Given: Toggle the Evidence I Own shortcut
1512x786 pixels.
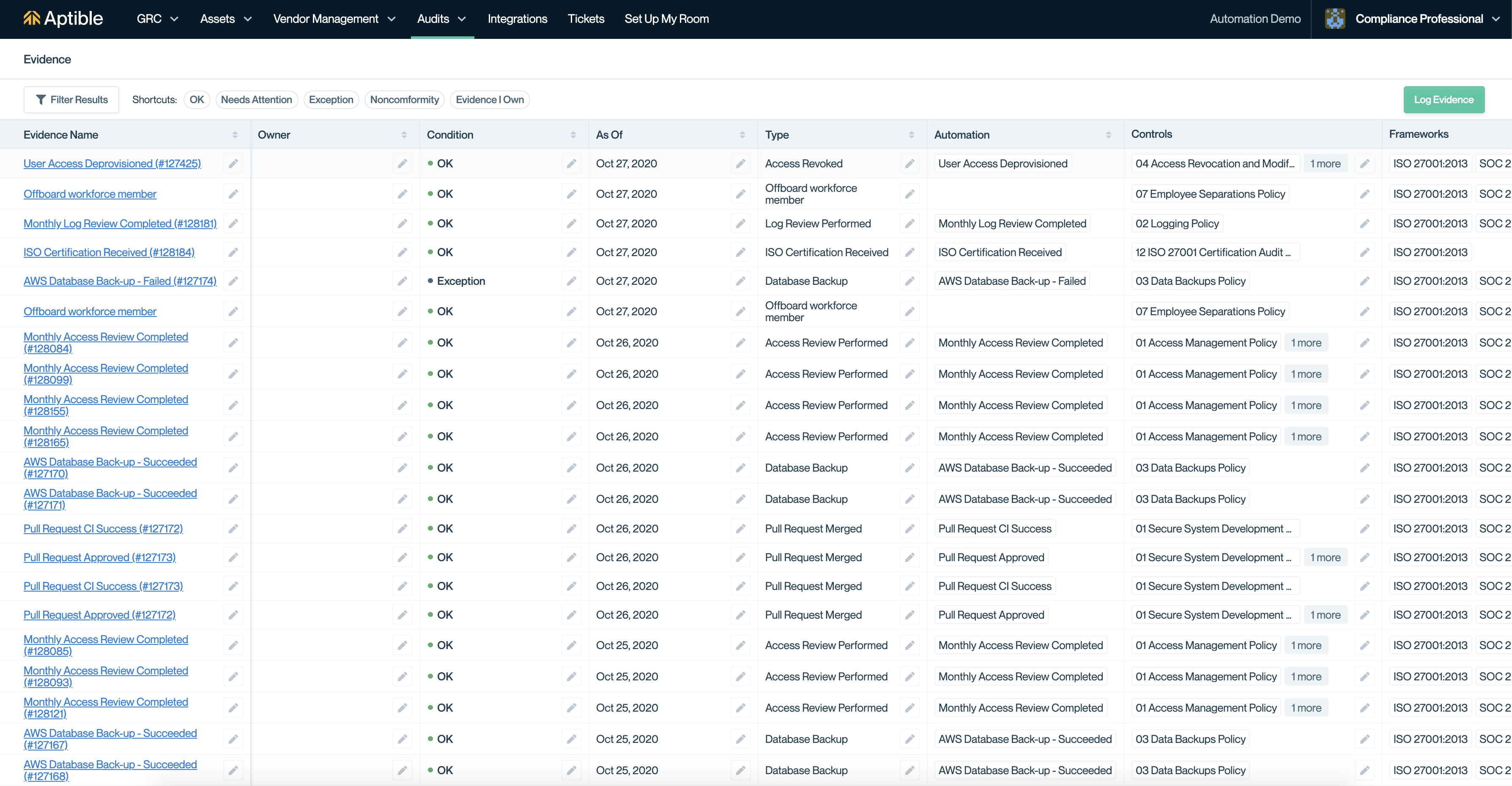Looking at the screenshot, I should [489, 100].
